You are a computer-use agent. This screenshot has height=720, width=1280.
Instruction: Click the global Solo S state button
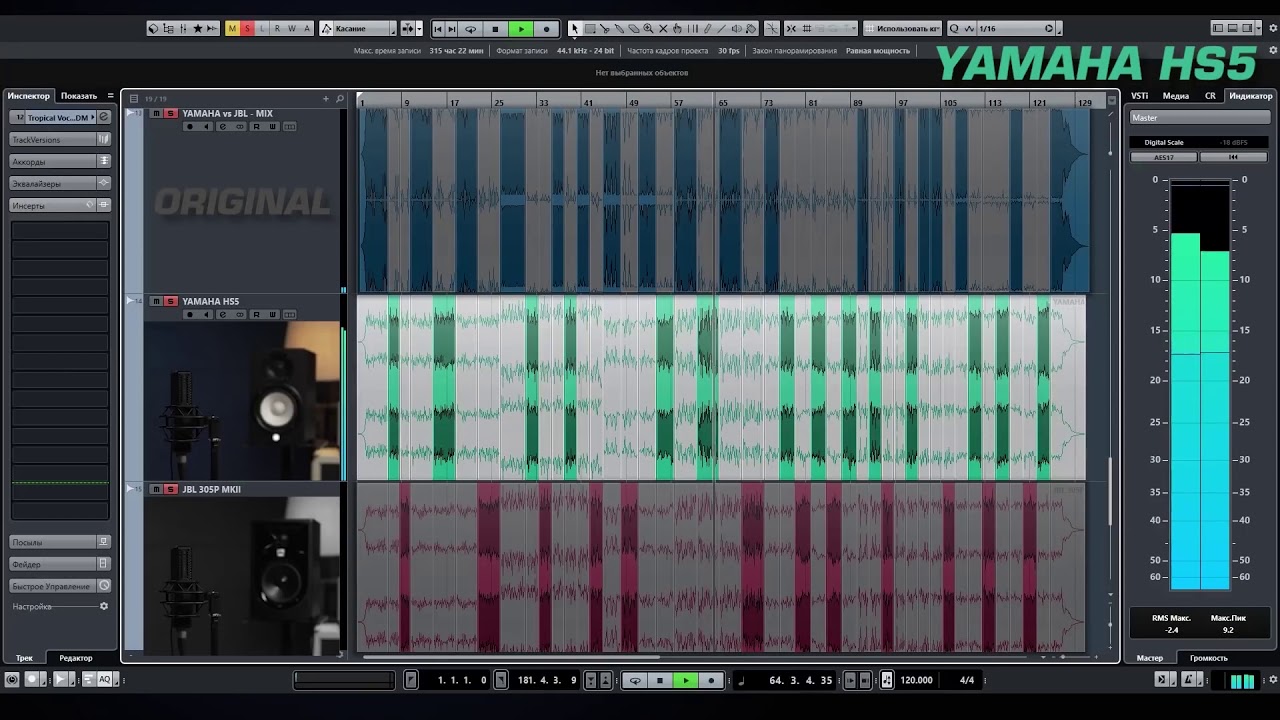248,29
